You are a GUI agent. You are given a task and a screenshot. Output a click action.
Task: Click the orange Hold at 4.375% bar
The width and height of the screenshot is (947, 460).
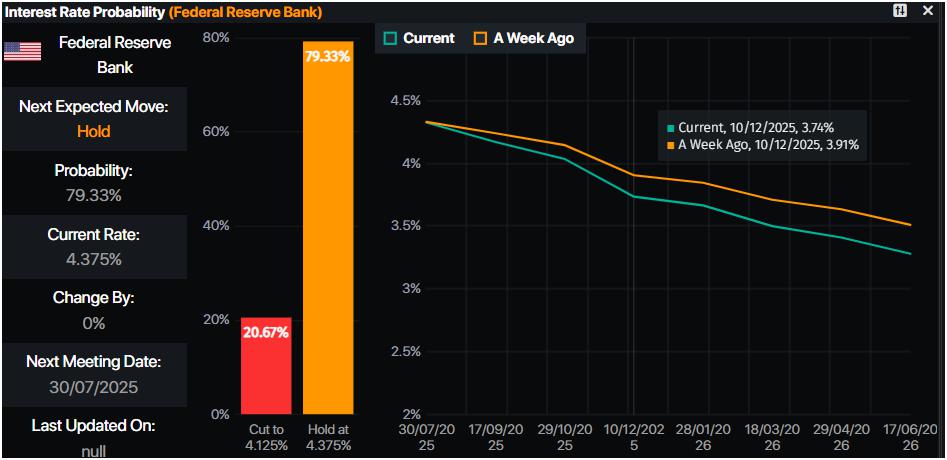point(328,228)
